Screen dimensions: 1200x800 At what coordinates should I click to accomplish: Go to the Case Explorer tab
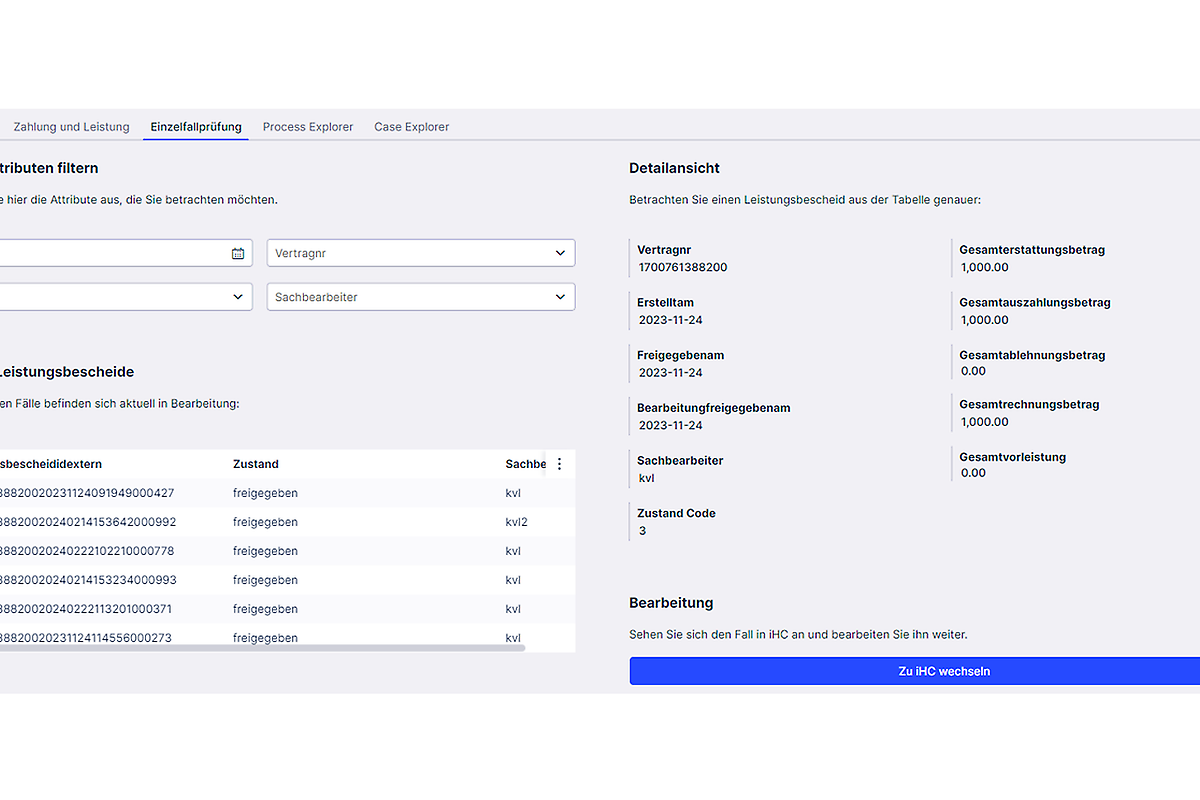[411, 127]
